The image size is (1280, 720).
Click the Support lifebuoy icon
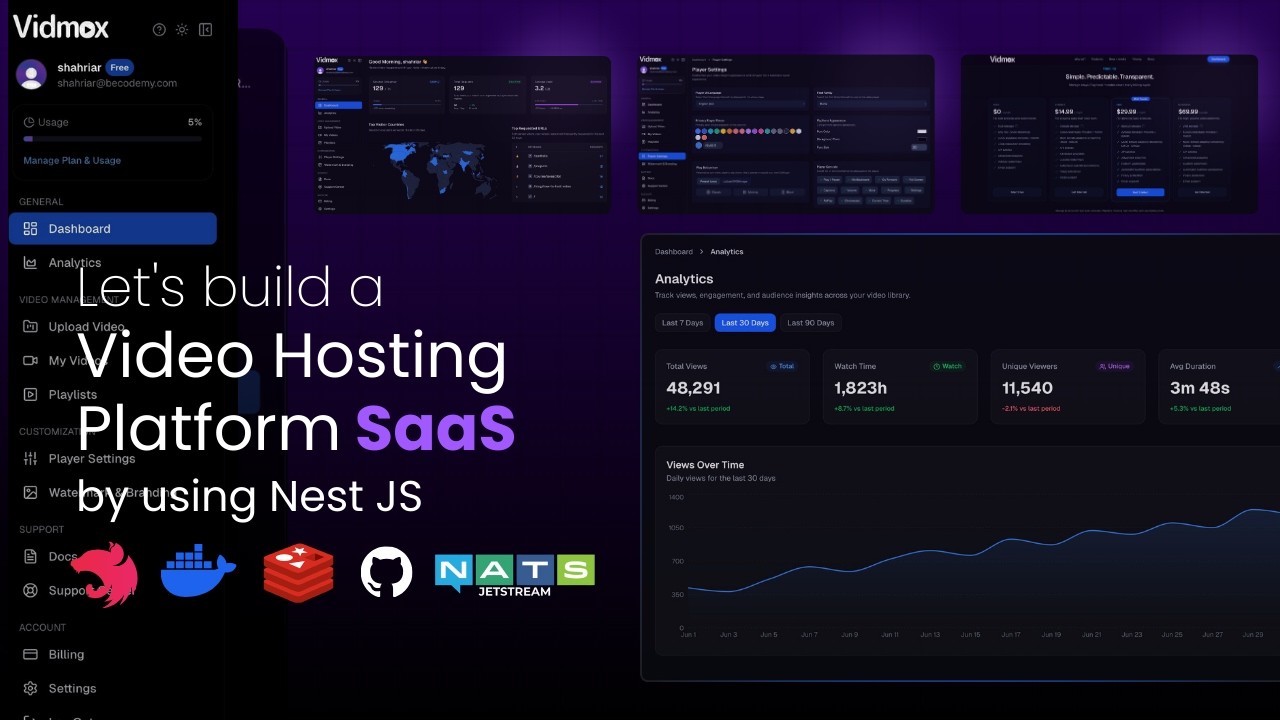tap(30, 590)
